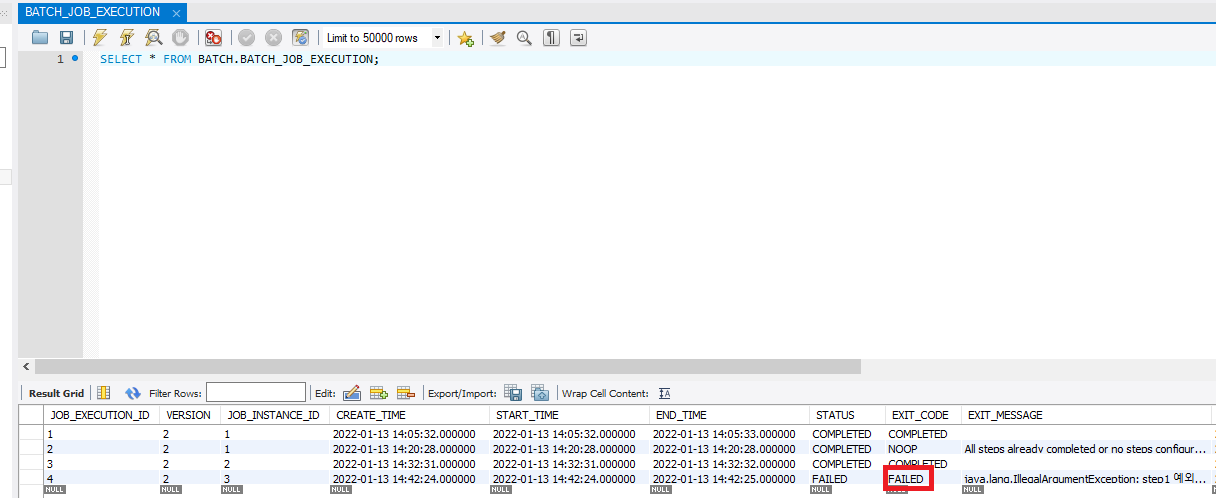This screenshot has width=1216, height=498.
Task: Refresh the result grid data
Action: click(x=133, y=393)
